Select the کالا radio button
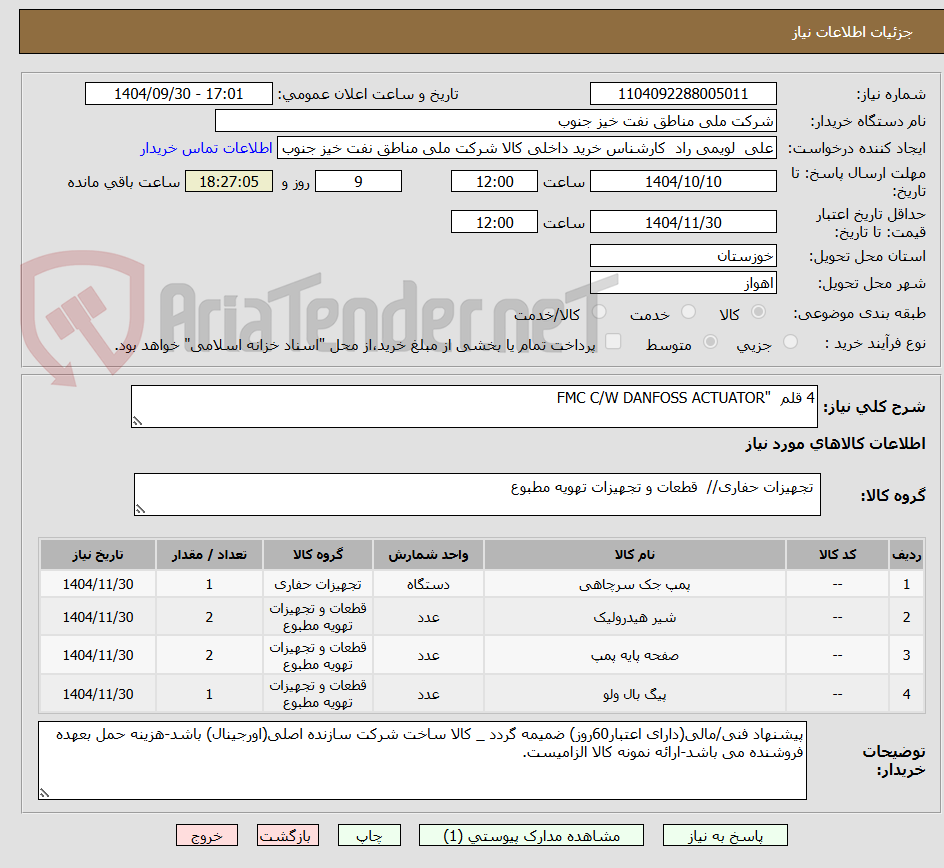The width and height of the screenshot is (944, 868). (x=759, y=312)
